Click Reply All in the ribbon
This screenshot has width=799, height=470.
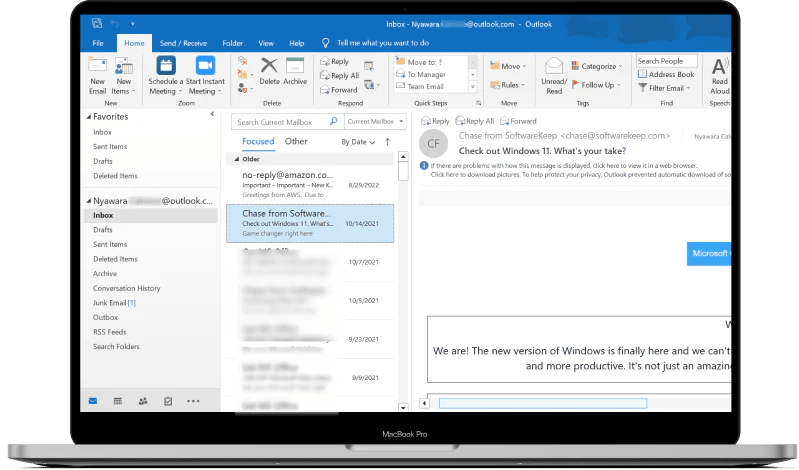pos(339,75)
